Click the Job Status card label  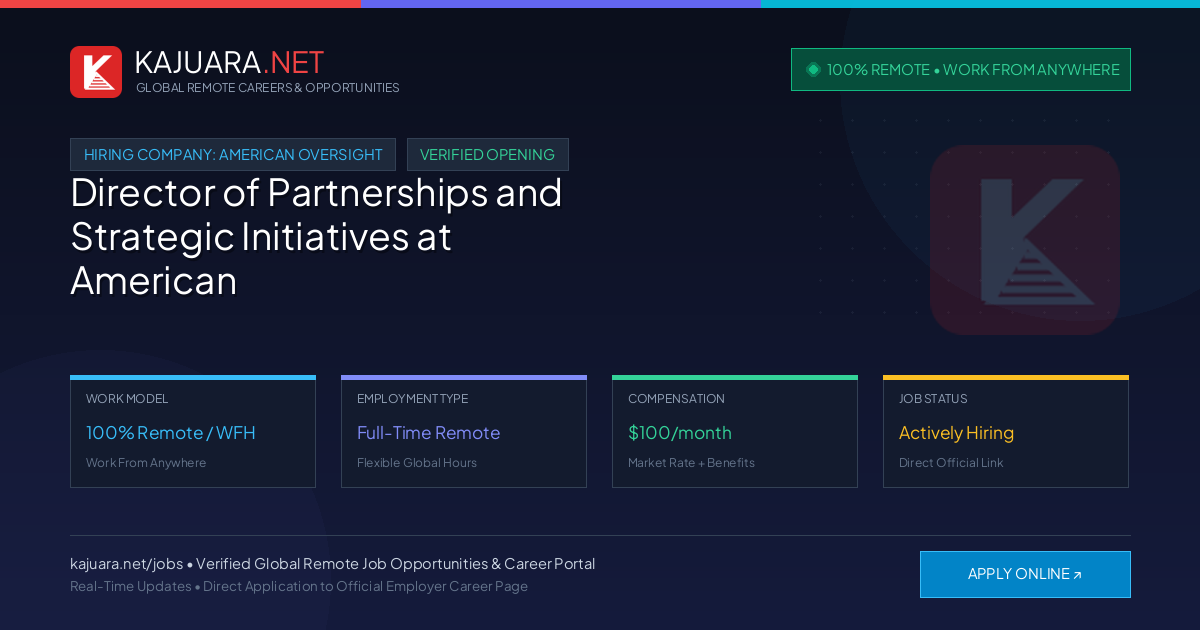click(x=933, y=399)
